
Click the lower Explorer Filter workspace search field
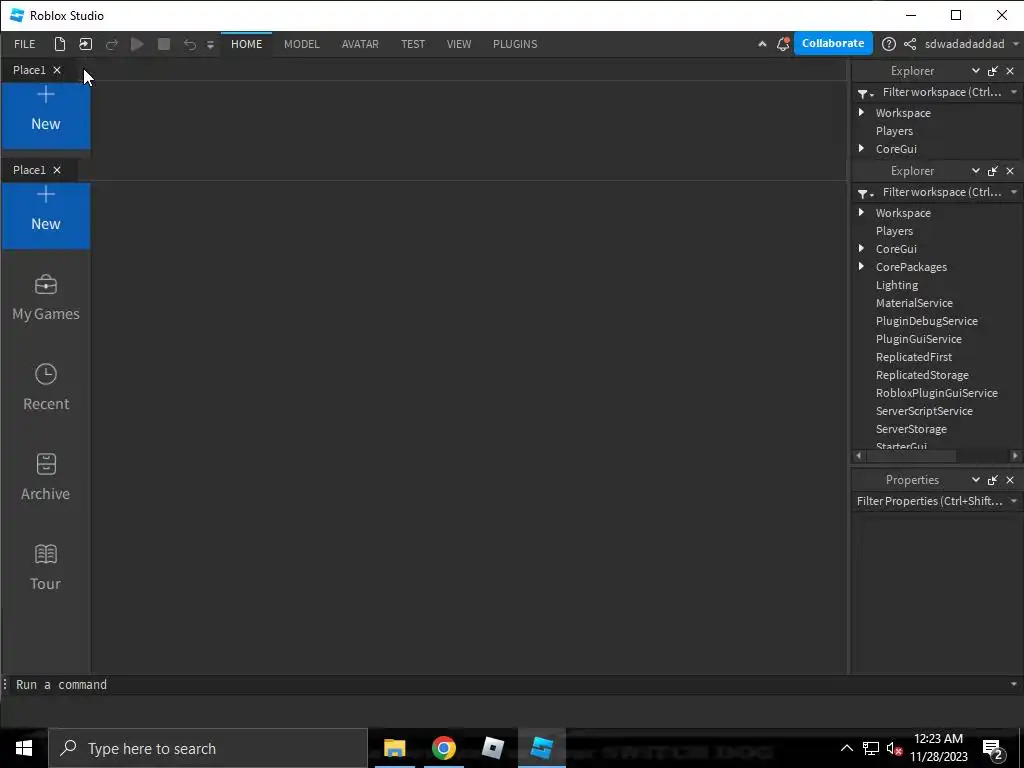[942, 192]
